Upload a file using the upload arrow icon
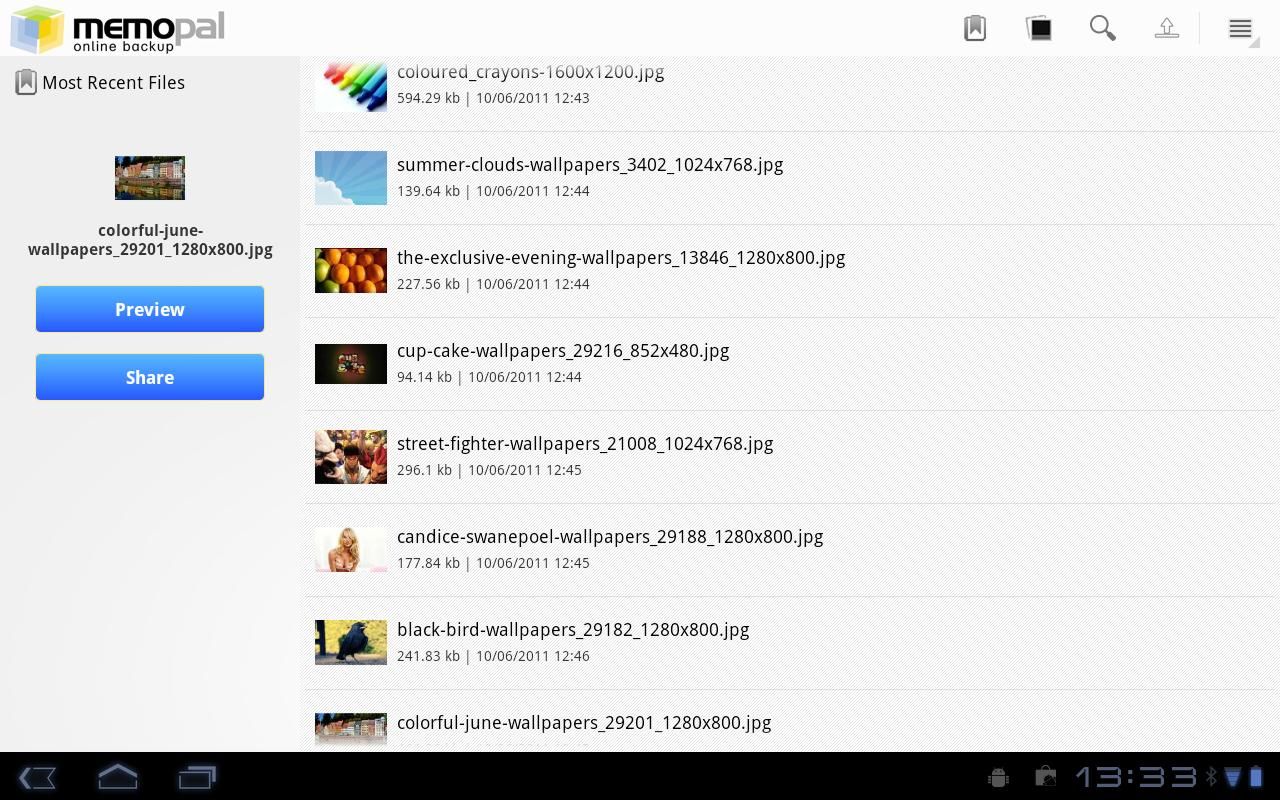 tap(1166, 28)
